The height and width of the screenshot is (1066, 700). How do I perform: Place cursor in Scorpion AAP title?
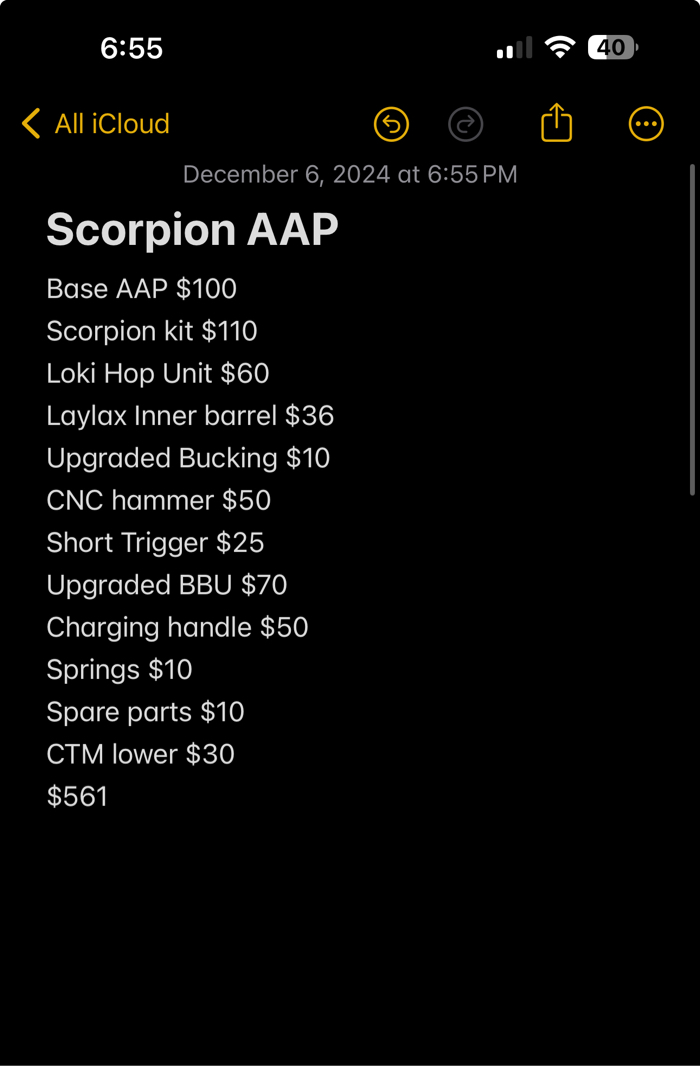192,230
